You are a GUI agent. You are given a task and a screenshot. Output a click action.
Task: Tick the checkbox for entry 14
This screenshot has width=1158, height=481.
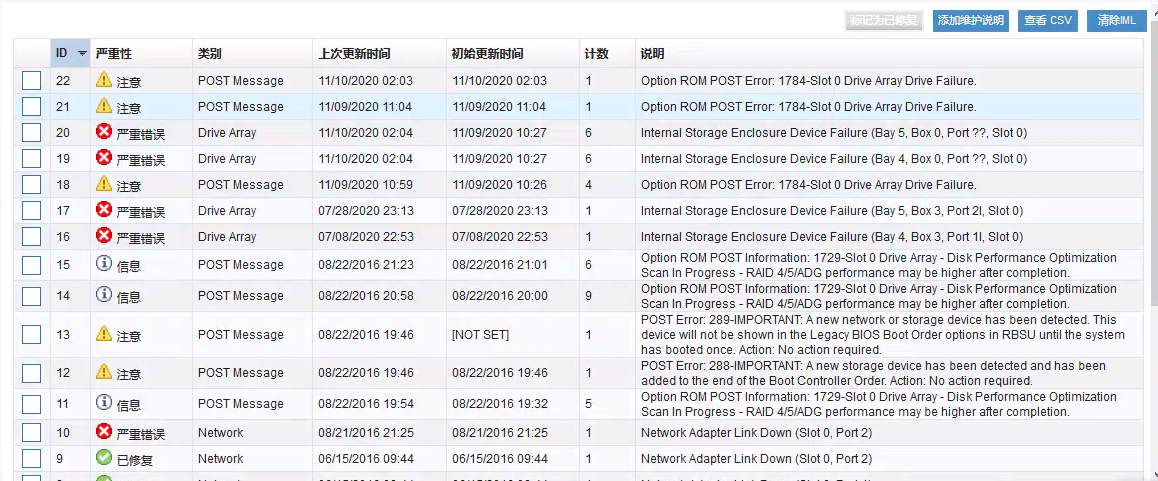click(31, 296)
